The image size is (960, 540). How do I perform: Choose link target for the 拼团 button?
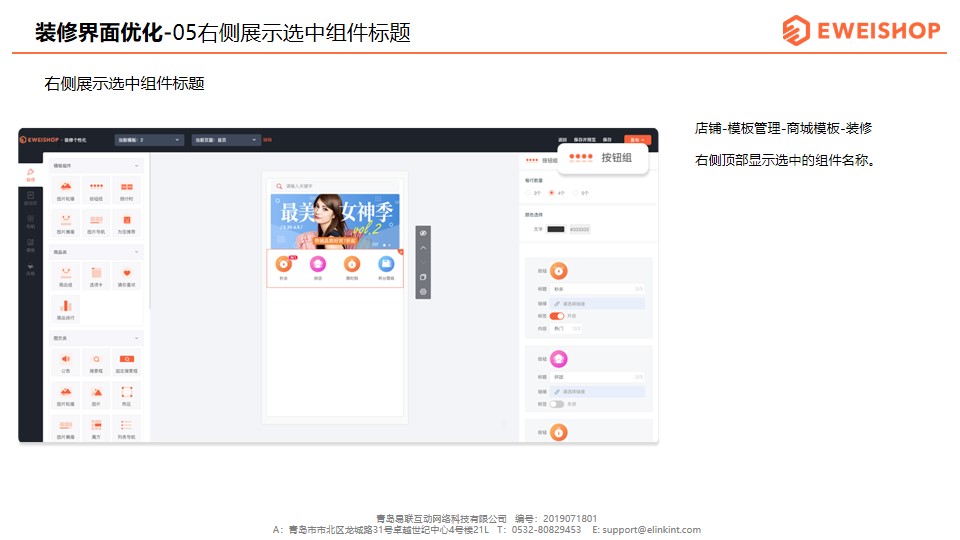pos(597,391)
